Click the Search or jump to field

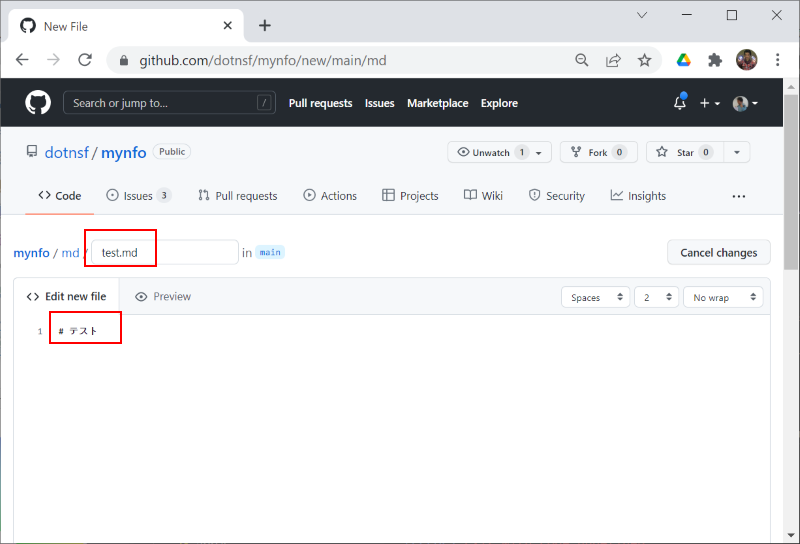[169, 103]
